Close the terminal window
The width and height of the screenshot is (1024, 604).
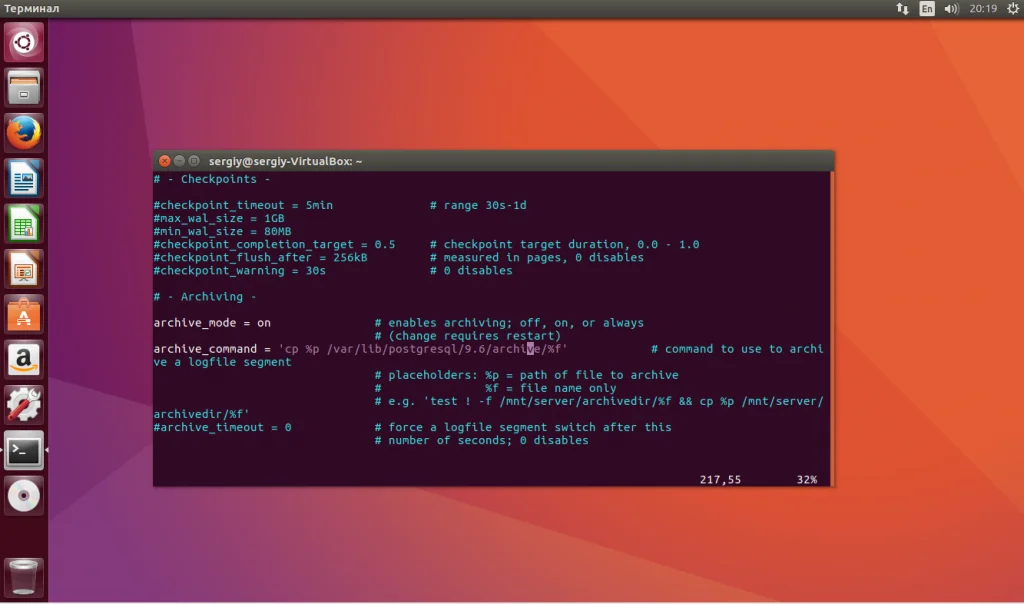(x=165, y=161)
